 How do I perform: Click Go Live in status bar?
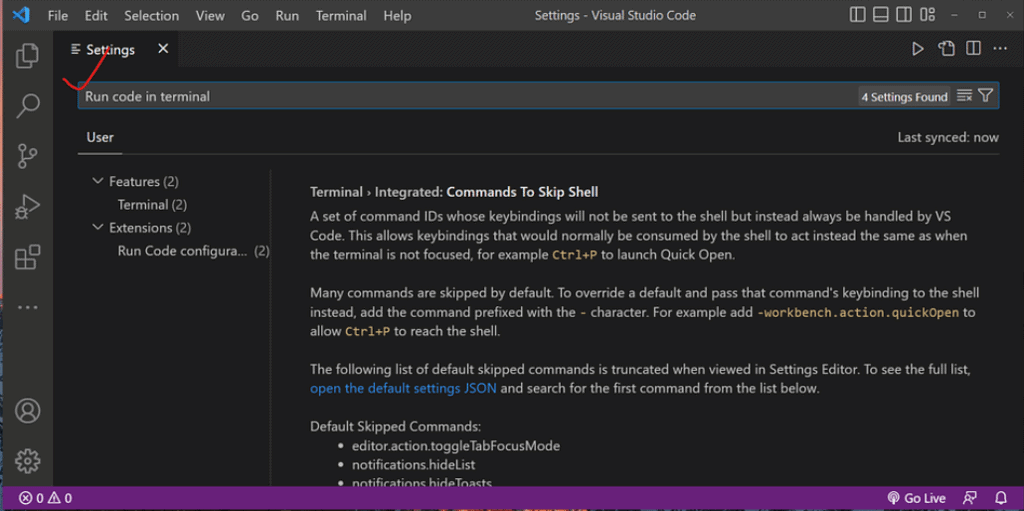pyautogui.click(x=916, y=498)
